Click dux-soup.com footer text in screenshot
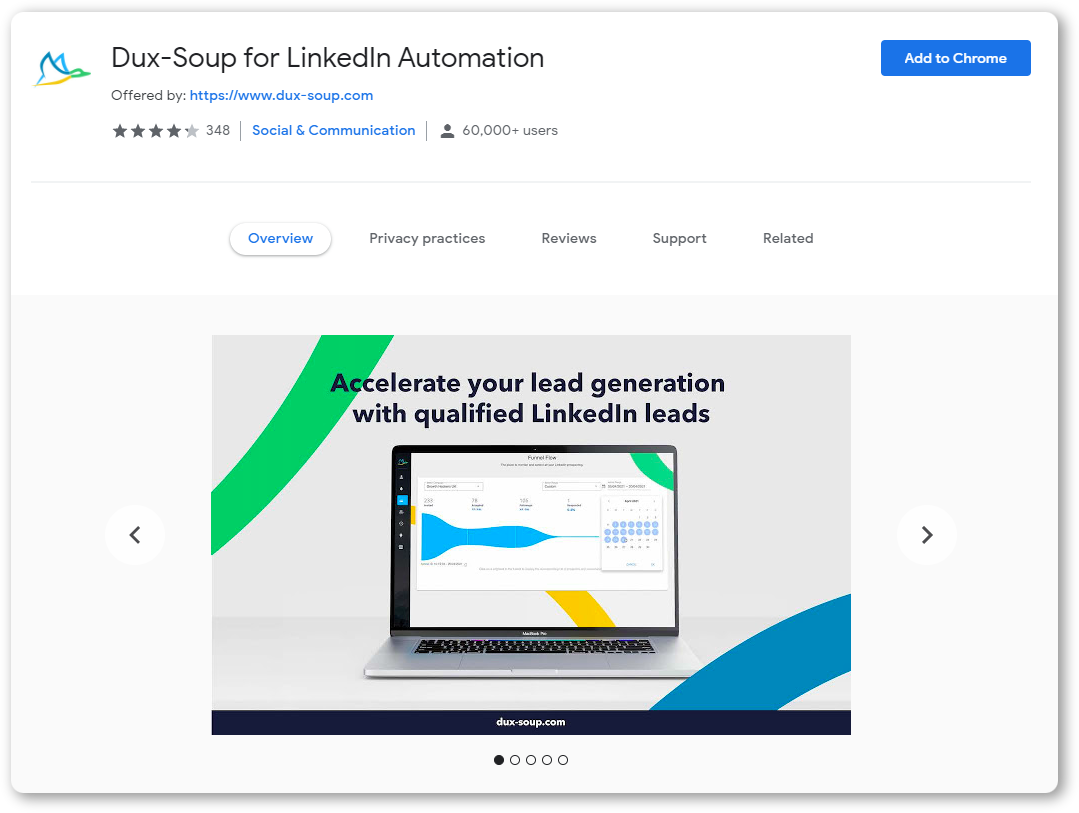This screenshot has width=1079, height=813. click(531, 722)
